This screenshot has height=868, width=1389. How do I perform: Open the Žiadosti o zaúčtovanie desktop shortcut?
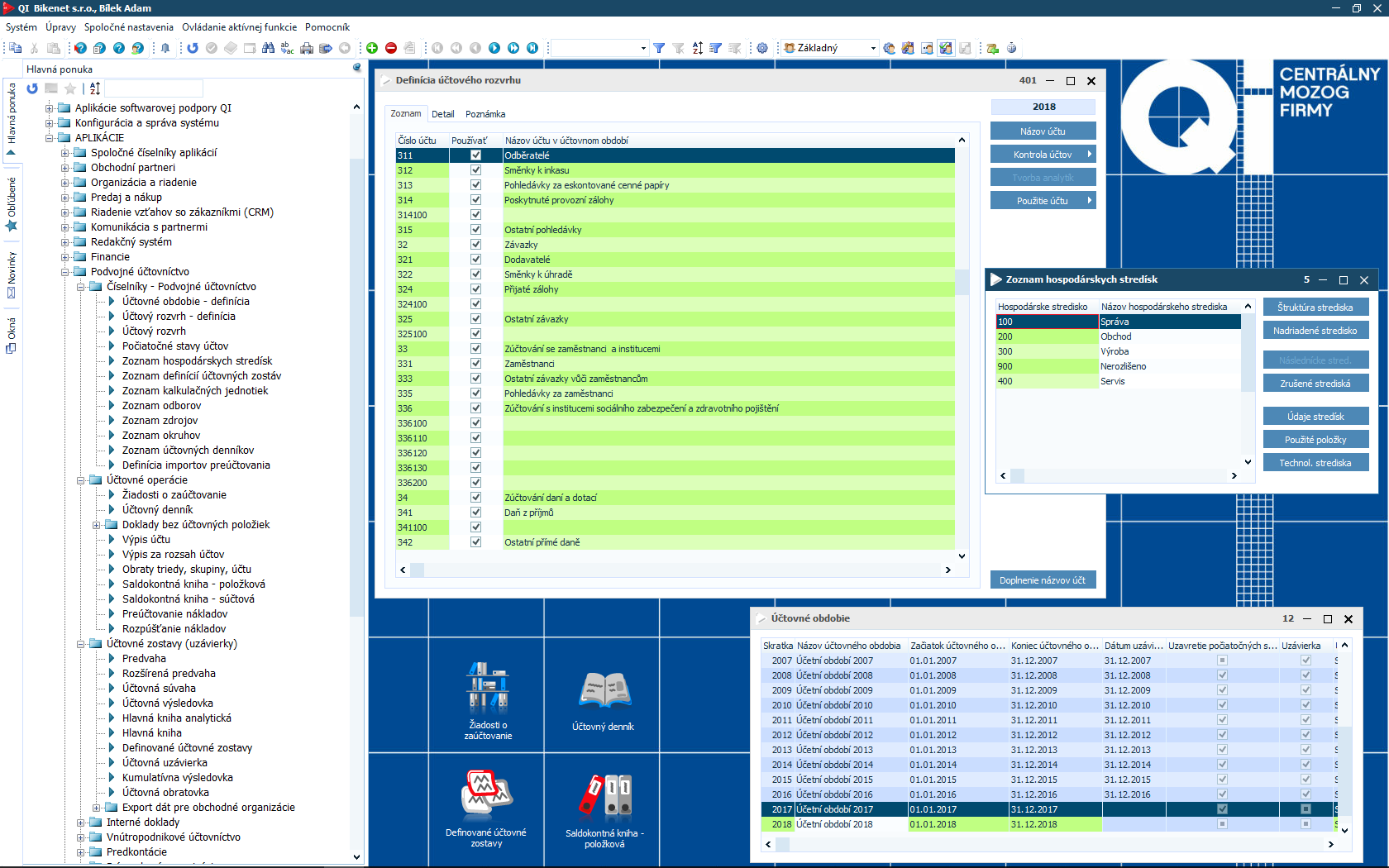coord(488,700)
